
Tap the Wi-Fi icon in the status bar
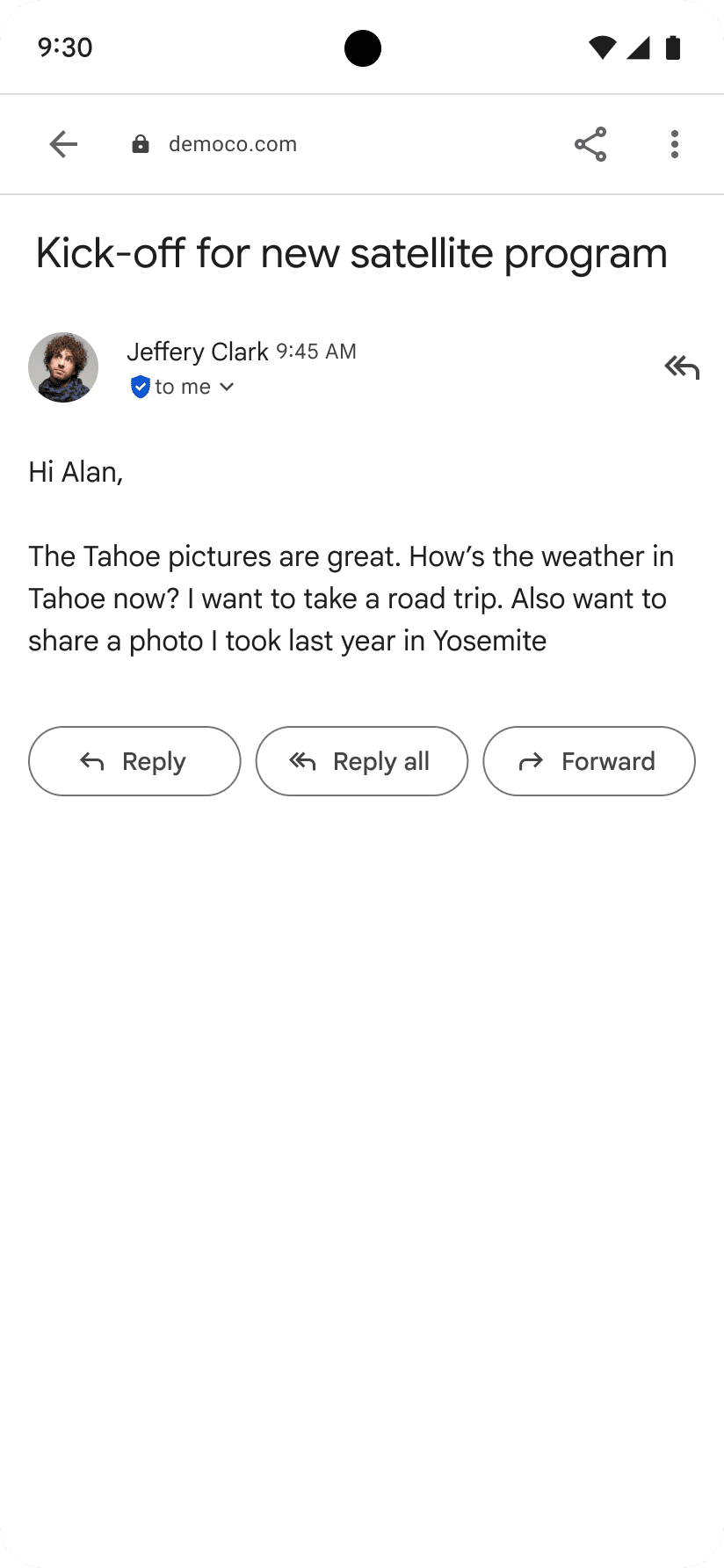[602, 47]
